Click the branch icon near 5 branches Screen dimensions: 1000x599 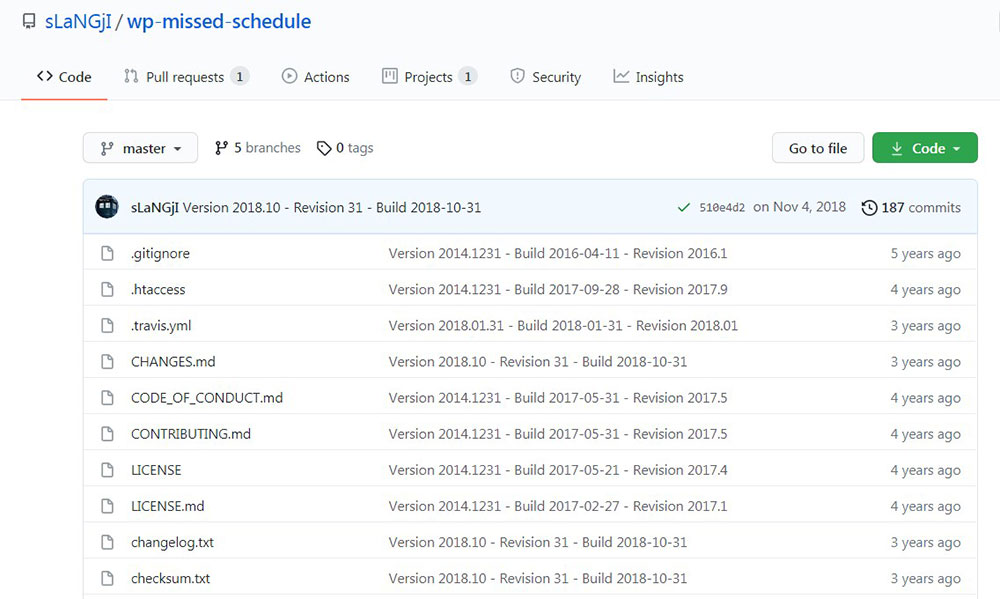pyautogui.click(x=221, y=148)
